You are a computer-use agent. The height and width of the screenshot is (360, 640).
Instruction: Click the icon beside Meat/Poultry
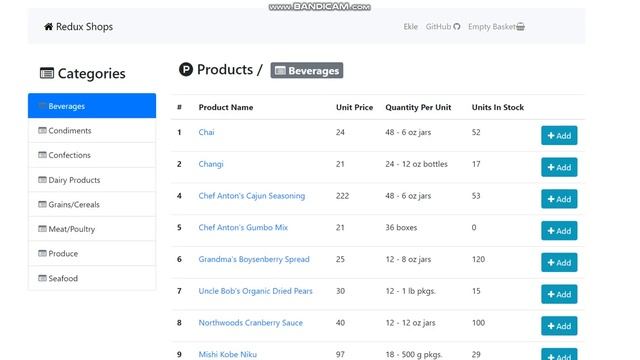pos(42,229)
